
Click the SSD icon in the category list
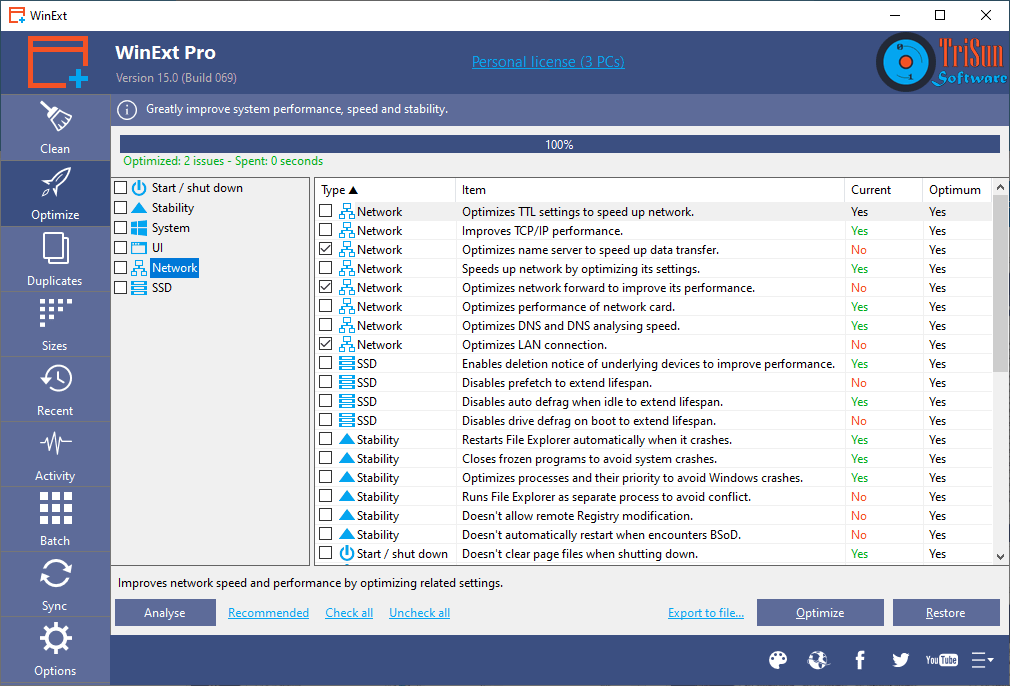pos(139,288)
